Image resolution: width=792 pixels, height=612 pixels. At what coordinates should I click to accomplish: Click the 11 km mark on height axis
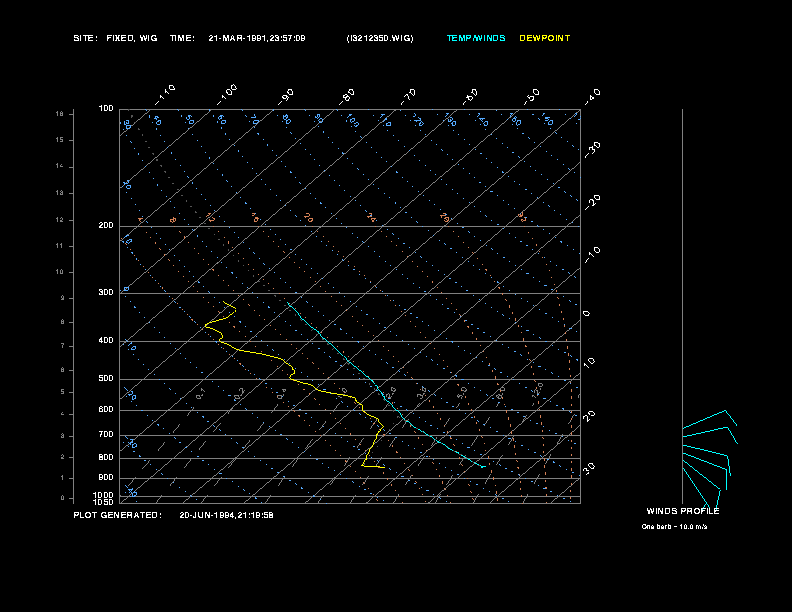click(x=60, y=246)
